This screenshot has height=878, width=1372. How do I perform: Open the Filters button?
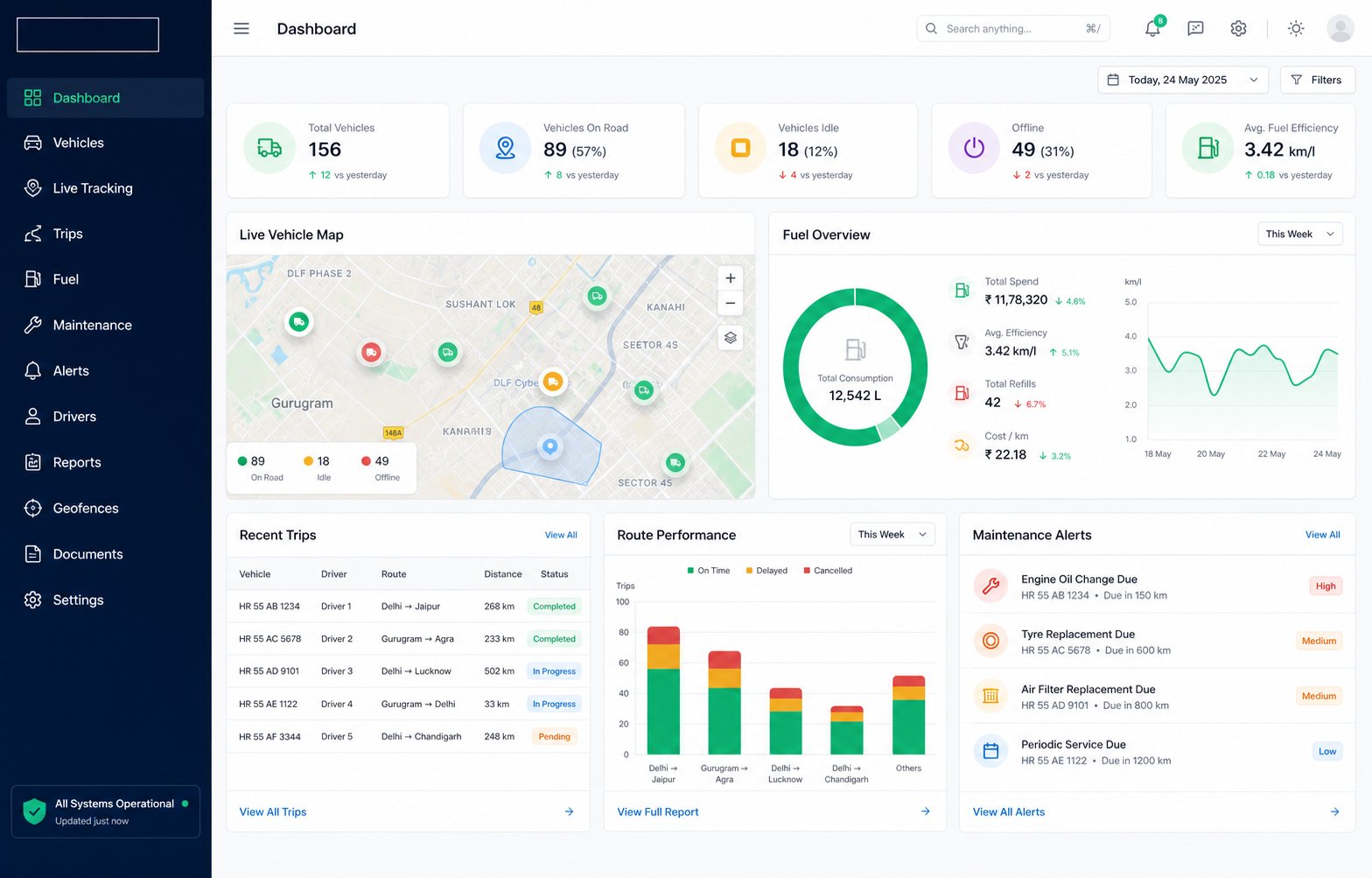[x=1317, y=80]
